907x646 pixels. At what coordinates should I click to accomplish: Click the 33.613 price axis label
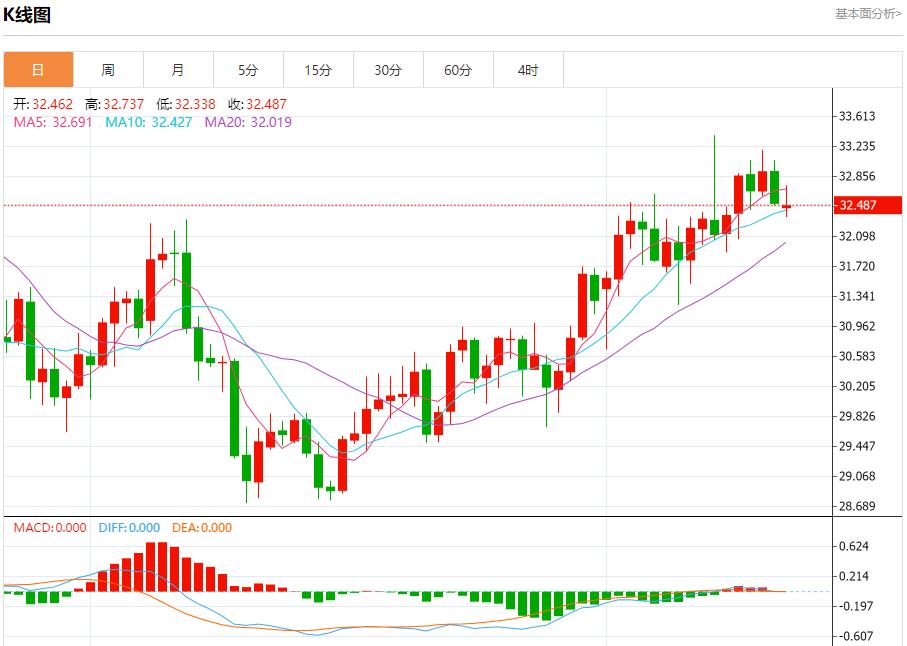(857, 116)
